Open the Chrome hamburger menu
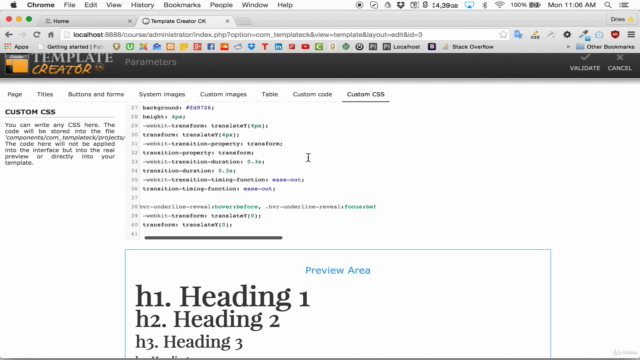 point(631,35)
